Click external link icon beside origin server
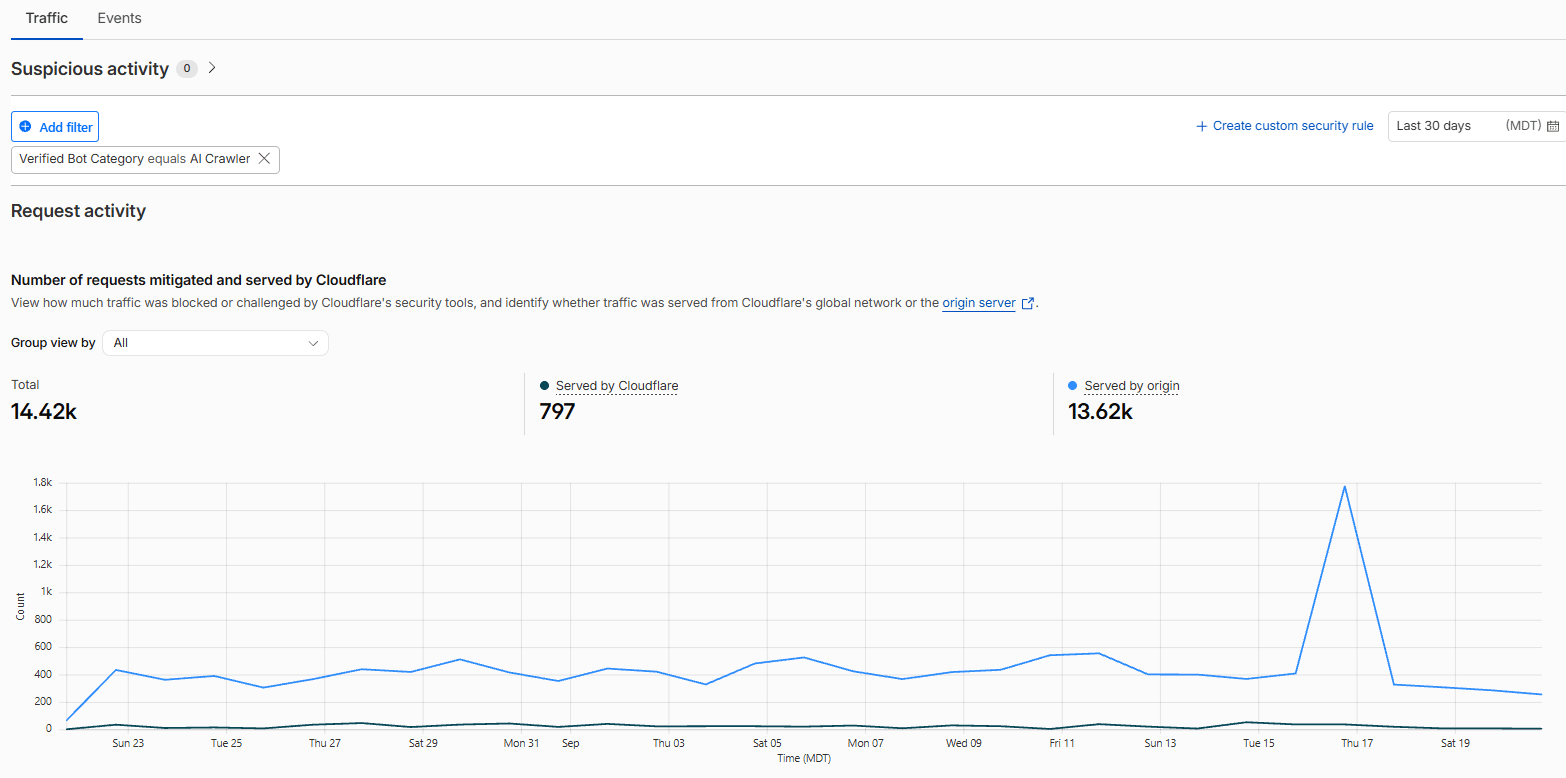 coord(1027,303)
